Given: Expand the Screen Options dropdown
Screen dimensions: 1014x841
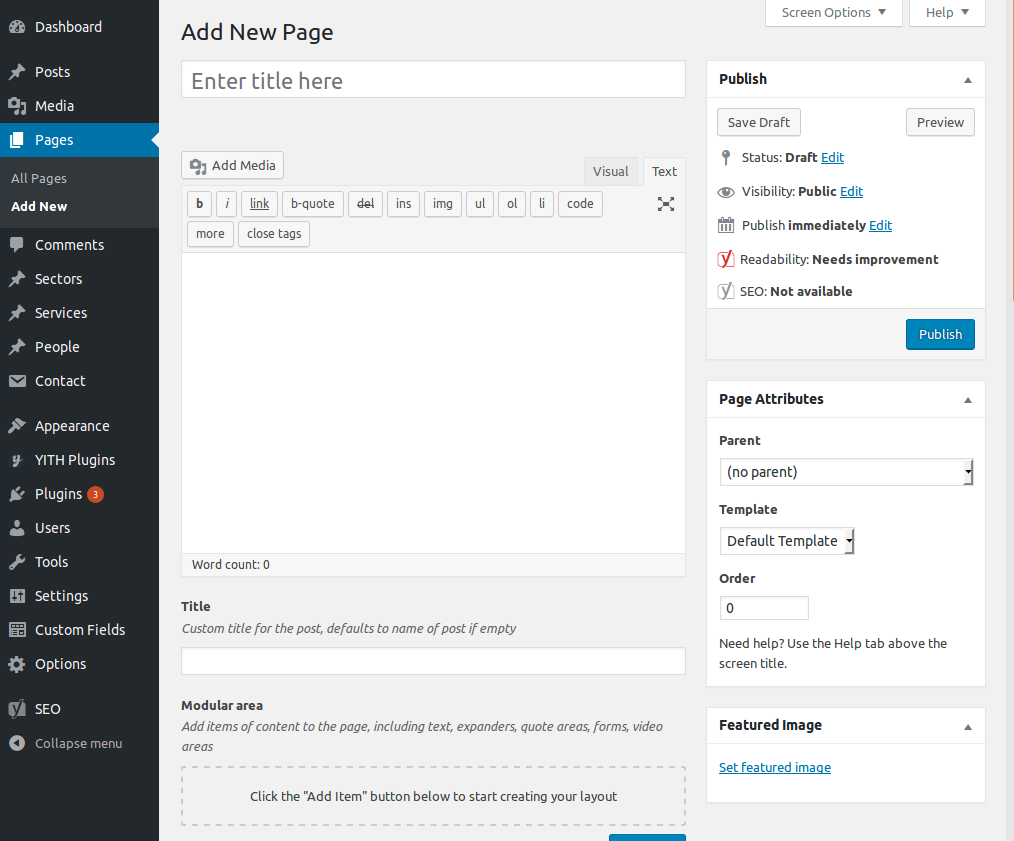Looking at the screenshot, I should click(x=833, y=13).
